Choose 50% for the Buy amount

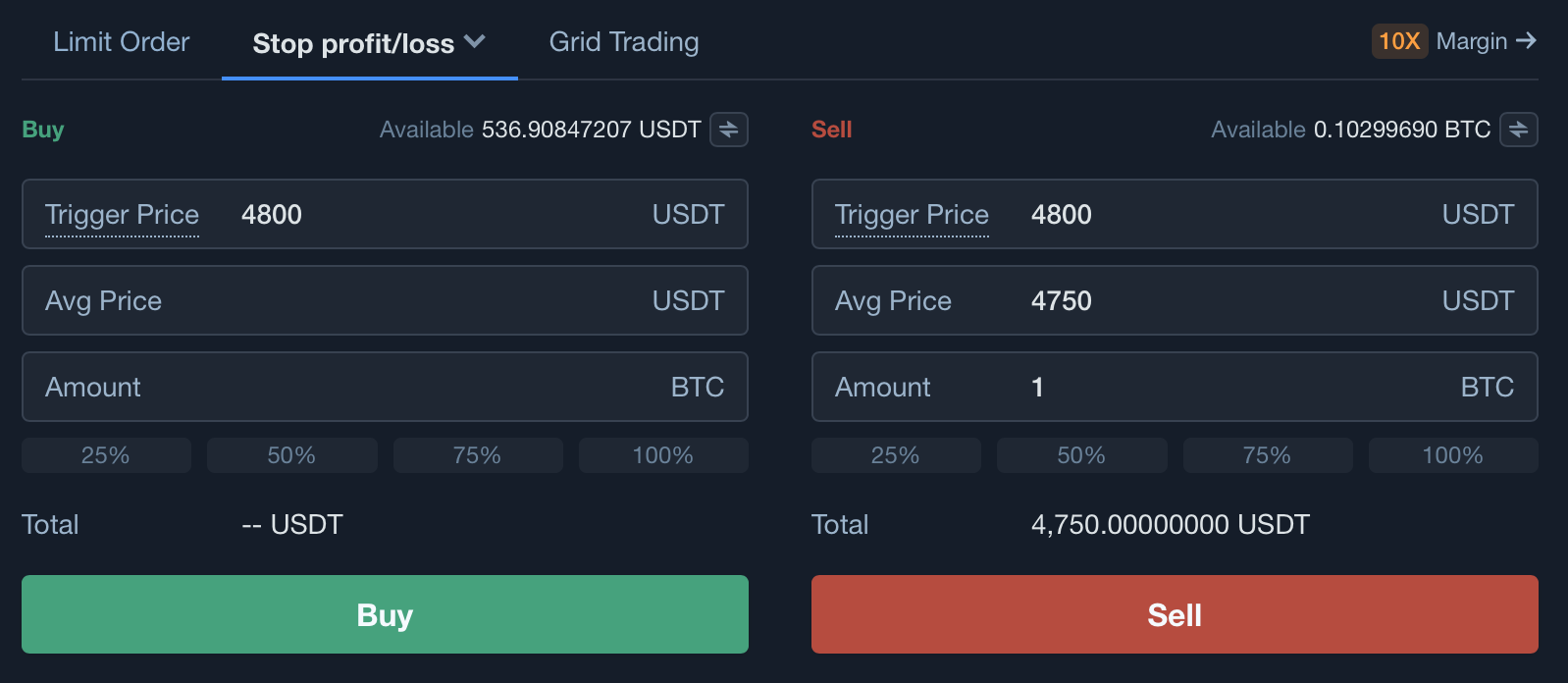pyautogui.click(x=291, y=455)
